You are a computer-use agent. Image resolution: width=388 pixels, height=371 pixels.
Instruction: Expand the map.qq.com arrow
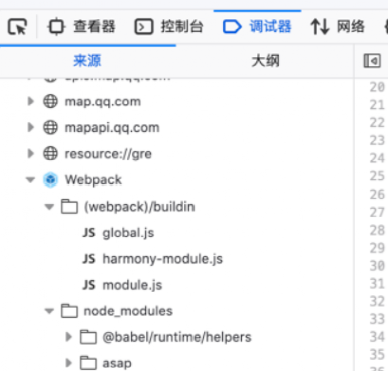click(31, 101)
